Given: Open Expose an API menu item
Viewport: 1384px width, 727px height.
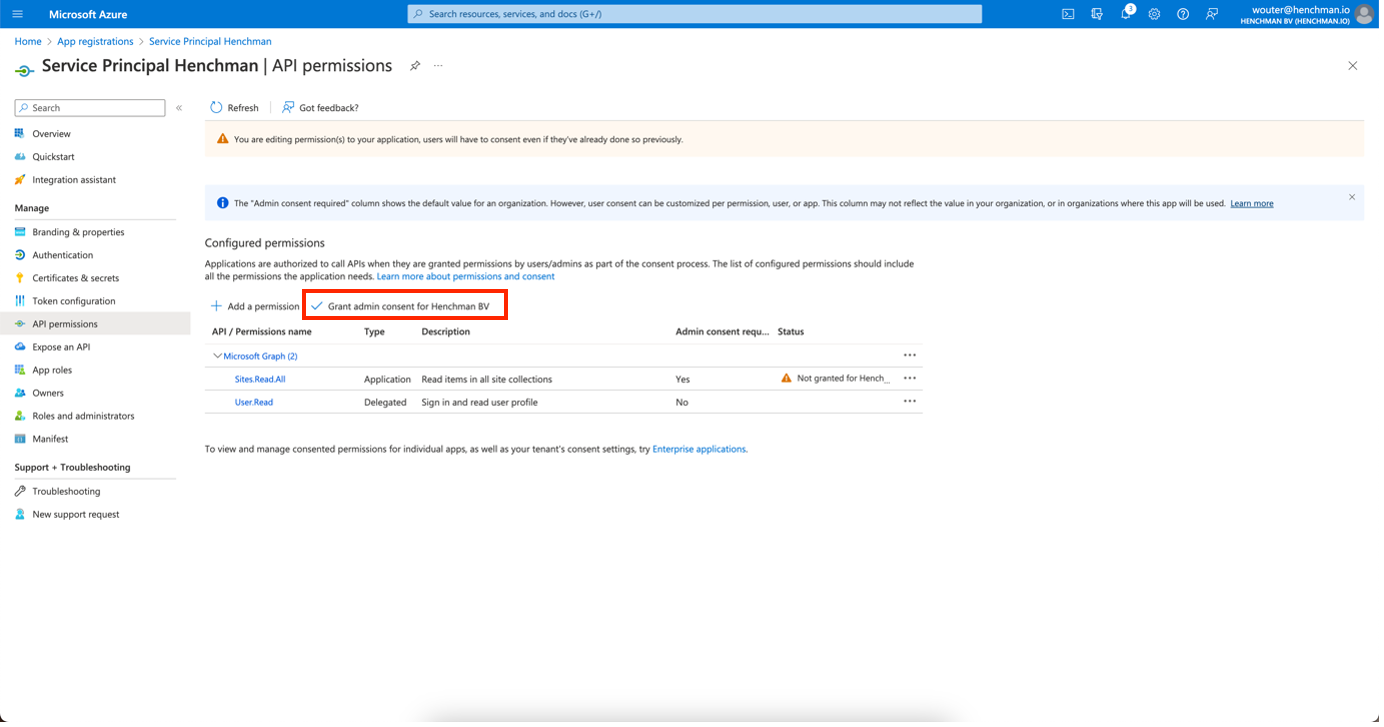Looking at the screenshot, I should 61,347.
